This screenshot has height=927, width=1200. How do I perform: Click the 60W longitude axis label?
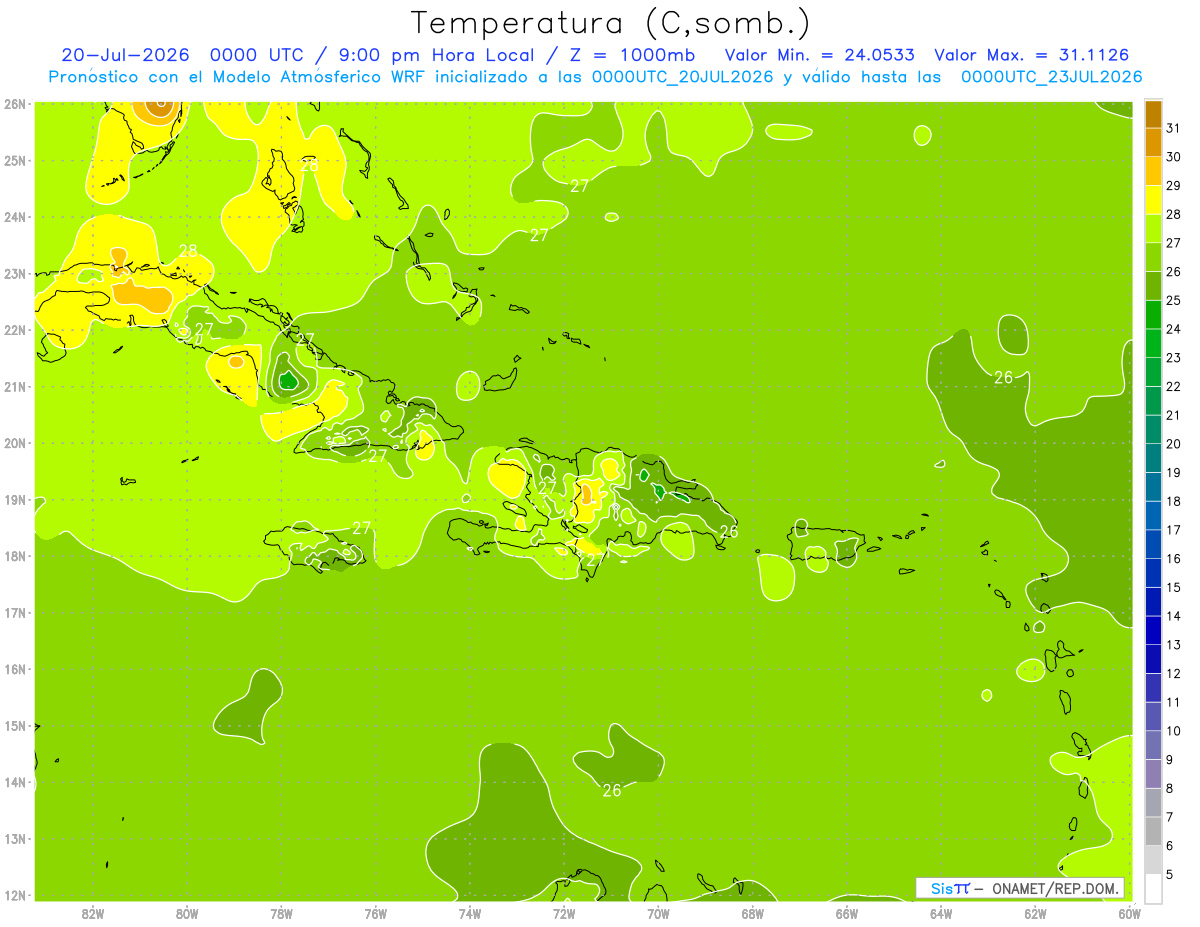point(1129,913)
